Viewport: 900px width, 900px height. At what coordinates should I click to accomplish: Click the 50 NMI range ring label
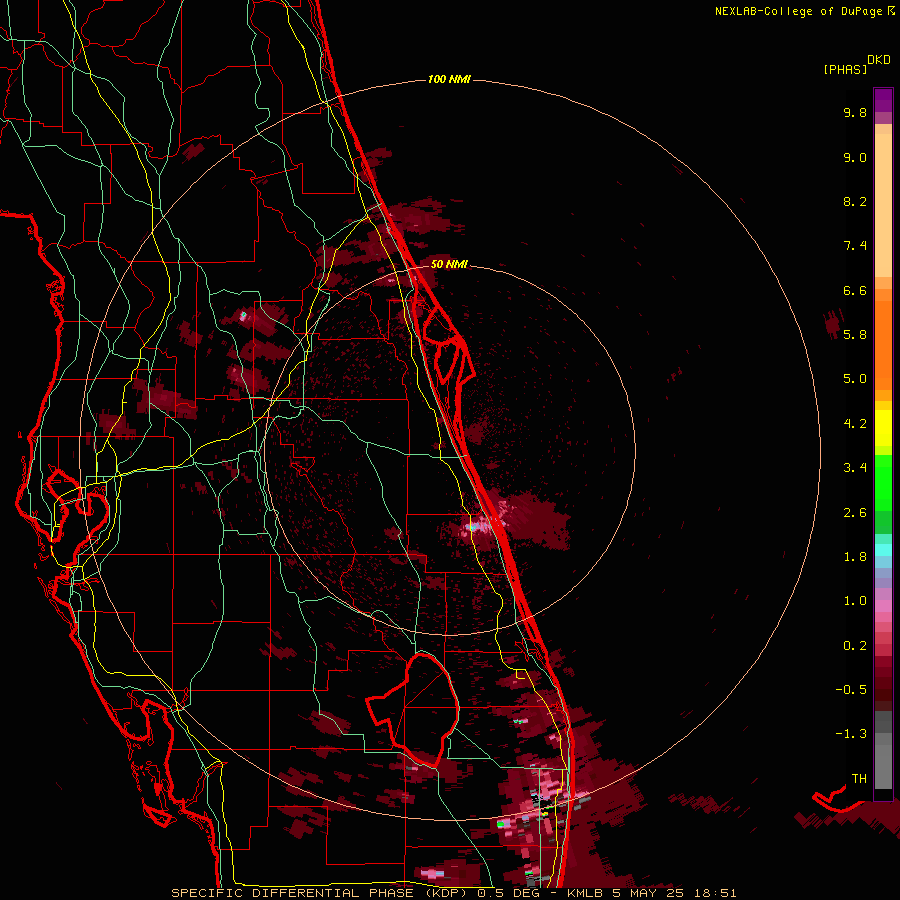click(449, 264)
